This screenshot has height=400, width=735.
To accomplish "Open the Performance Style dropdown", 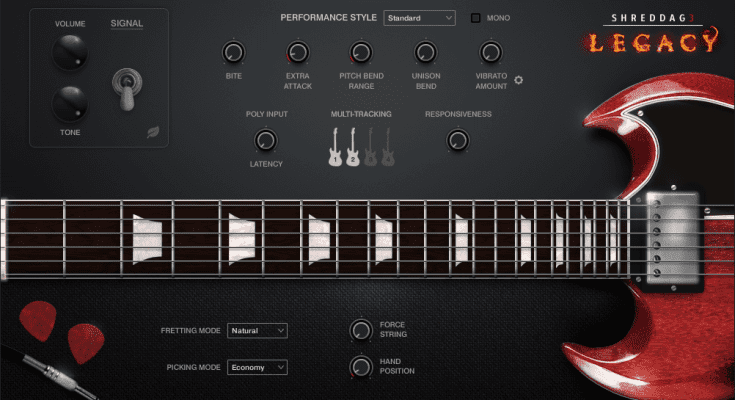I will tap(418, 18).
